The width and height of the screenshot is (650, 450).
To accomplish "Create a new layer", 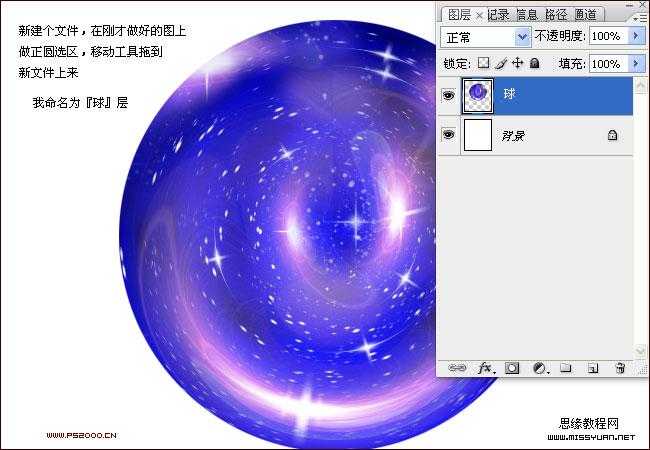I will coord(593,368).
